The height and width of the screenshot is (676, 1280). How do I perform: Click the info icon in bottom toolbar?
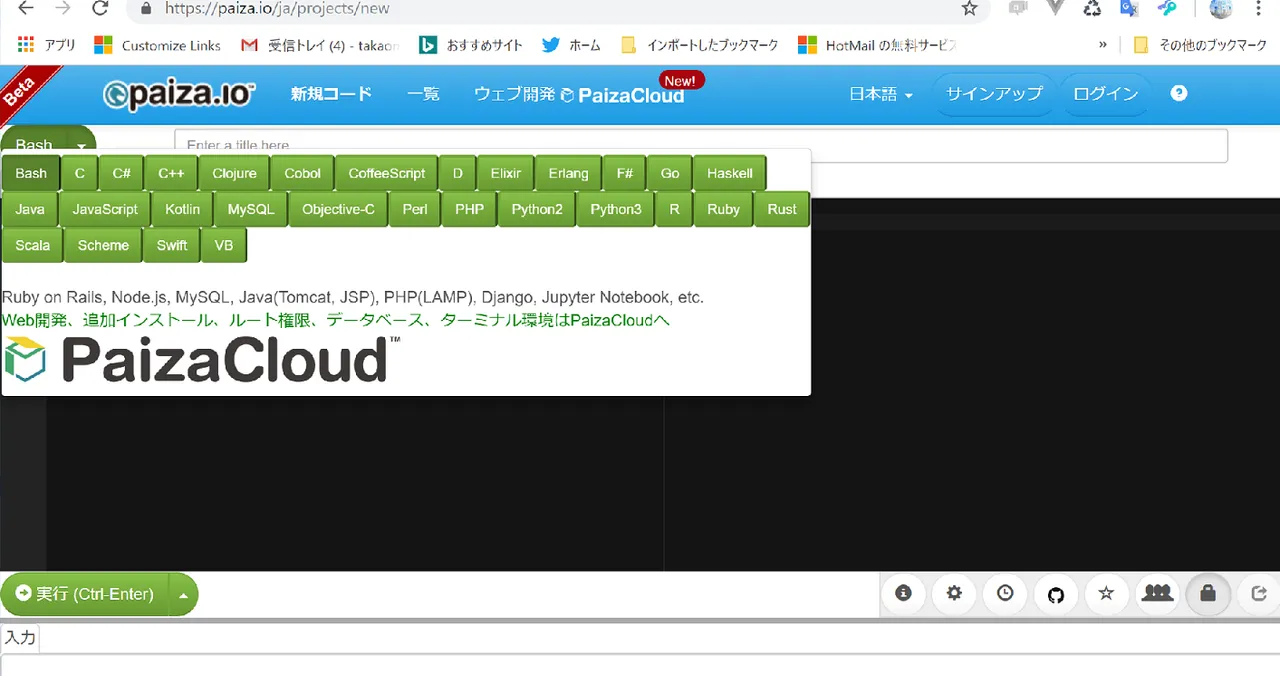coord(904,593)
